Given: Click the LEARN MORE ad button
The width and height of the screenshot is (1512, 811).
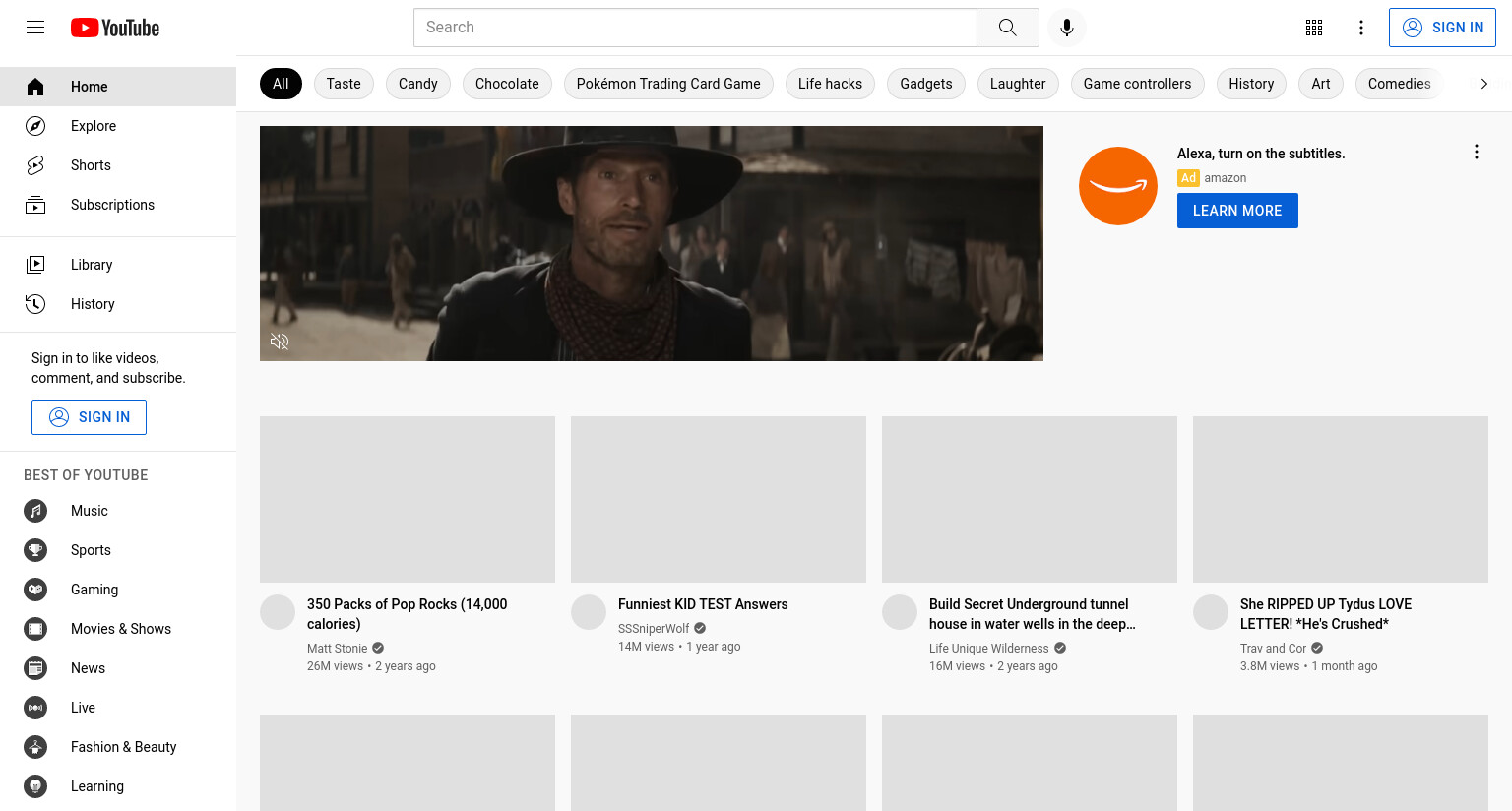Looking at the screenshot, I should [x=1237, y=211].
